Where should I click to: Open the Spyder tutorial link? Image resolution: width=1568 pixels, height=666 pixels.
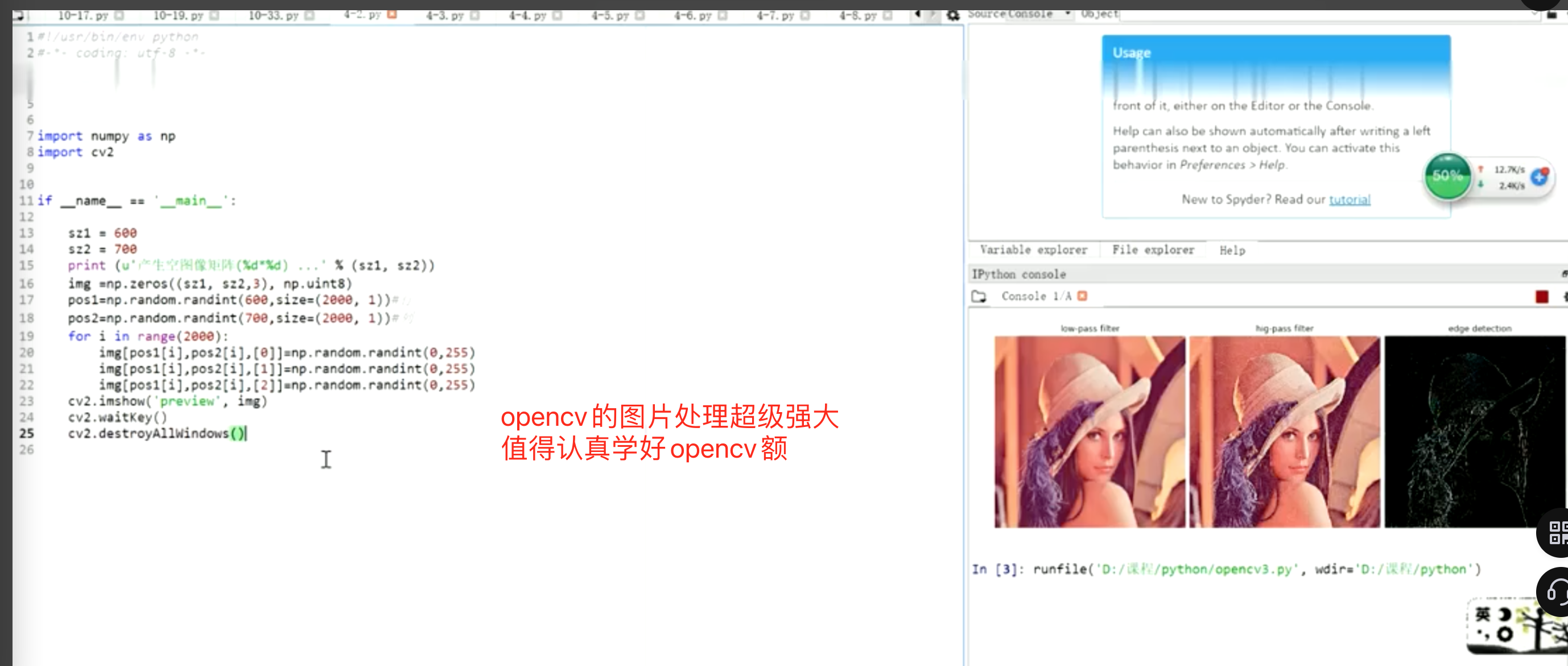pos(1349,200)
